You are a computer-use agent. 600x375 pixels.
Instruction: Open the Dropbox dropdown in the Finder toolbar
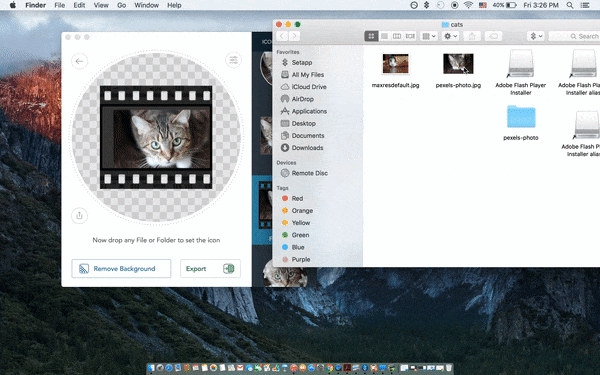point(536,36)
